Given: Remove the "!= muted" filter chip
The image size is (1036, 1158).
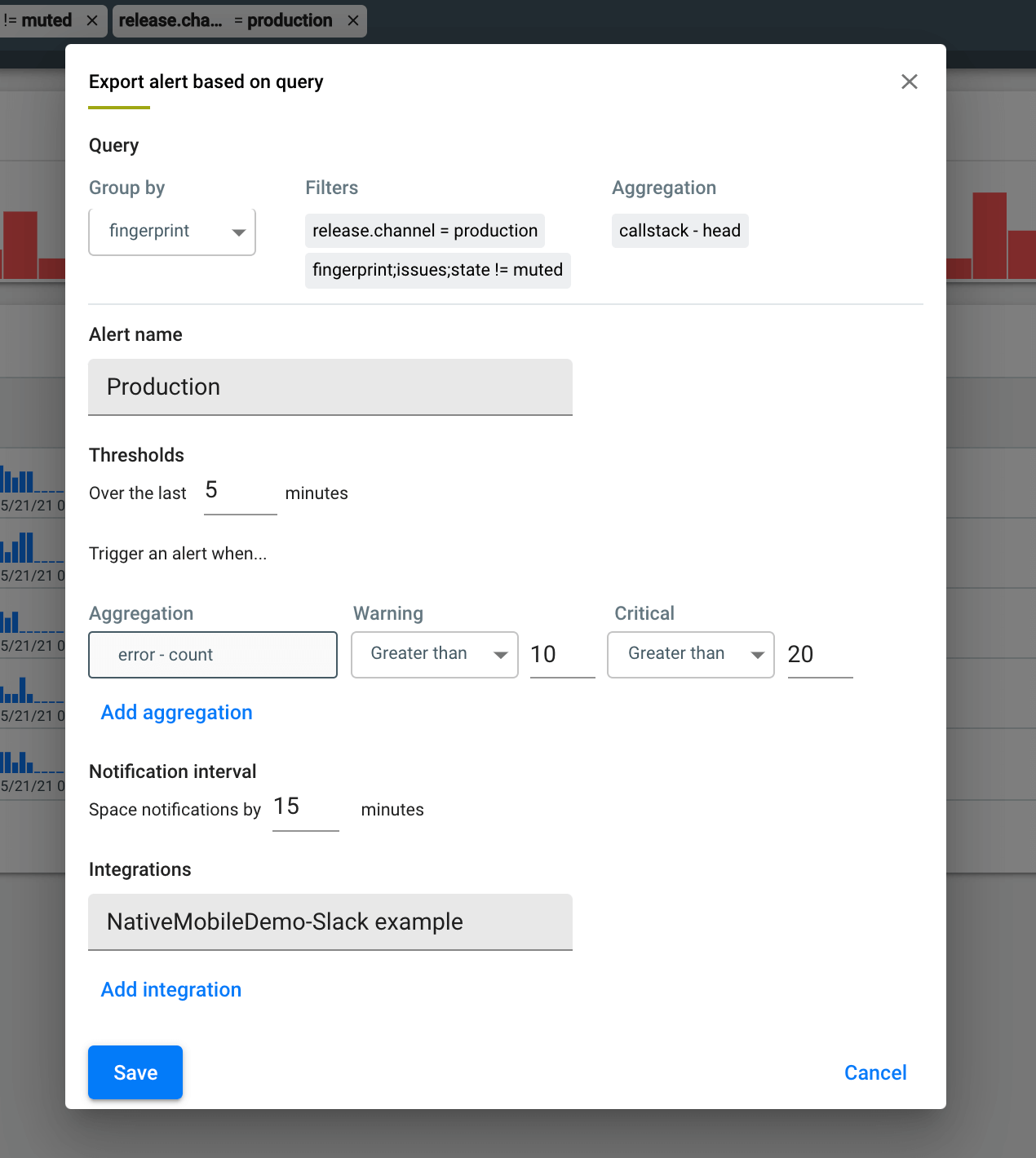Looking at the screenshot, I should (x=92, y=20).
